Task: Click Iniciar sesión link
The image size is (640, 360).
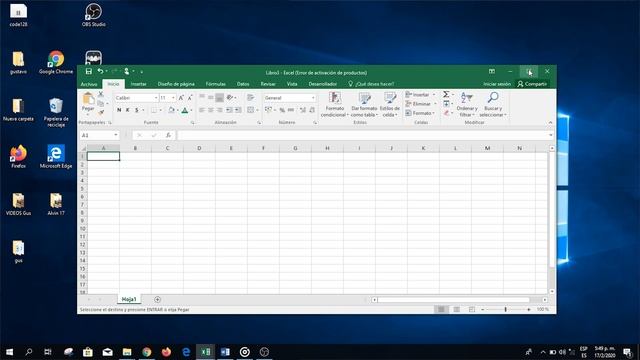Action: pyautogui.click(x=497, y=84)
